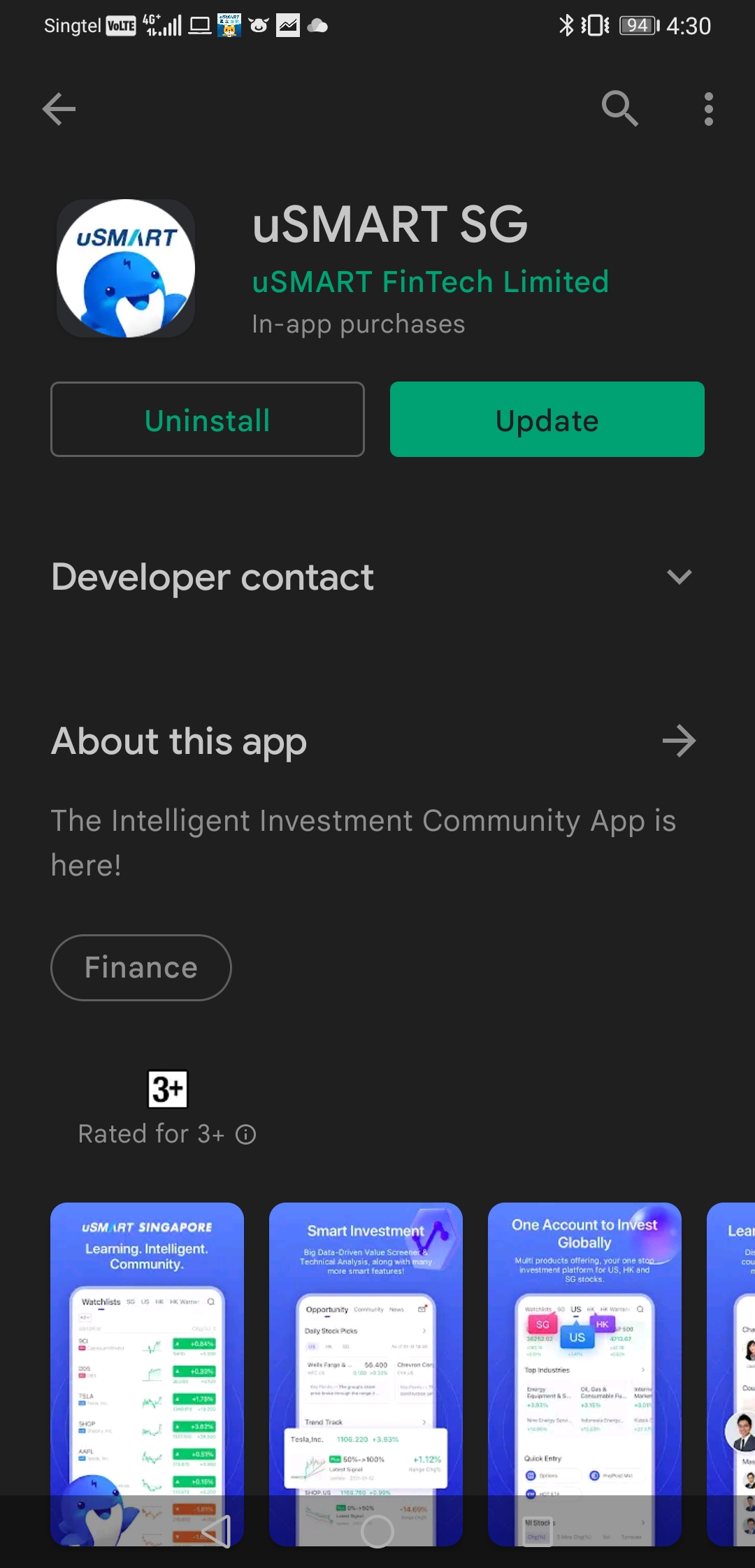Viewport: 755px width, 1568px height.
Task: Open uSMART FinTech Limited developer page
Action: click(x=431, y=282)
